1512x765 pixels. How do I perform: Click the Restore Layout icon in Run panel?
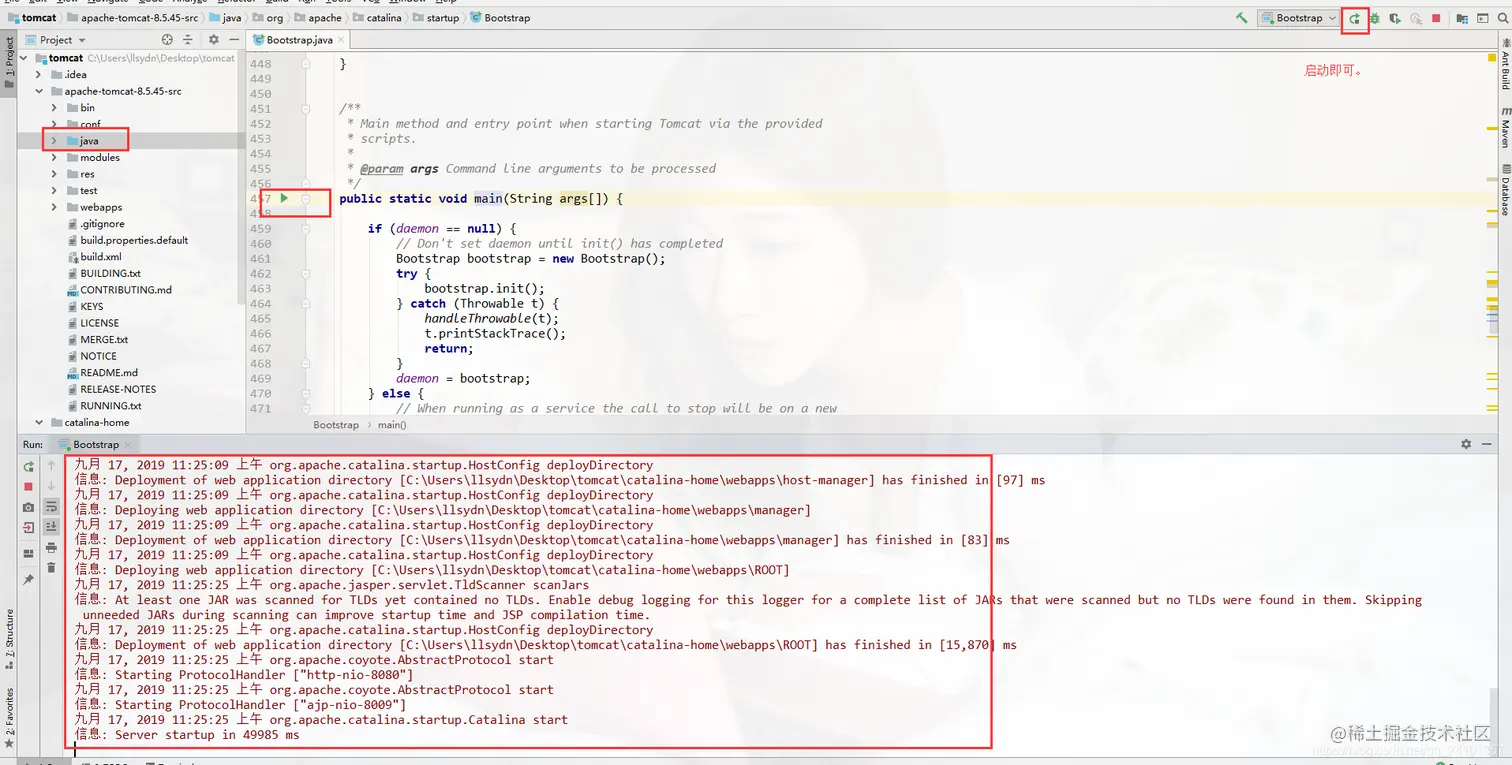[28, 553]
